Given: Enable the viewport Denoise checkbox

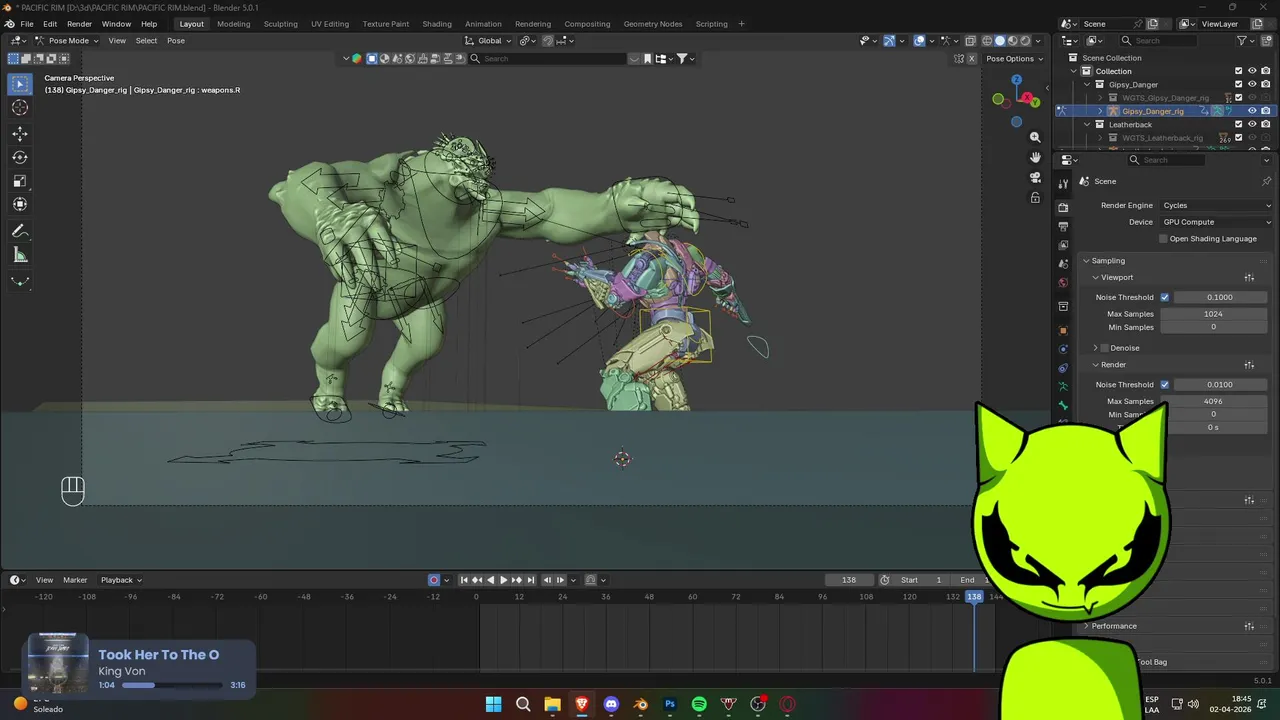Looking at the screenshot, I should (1104, 348).
